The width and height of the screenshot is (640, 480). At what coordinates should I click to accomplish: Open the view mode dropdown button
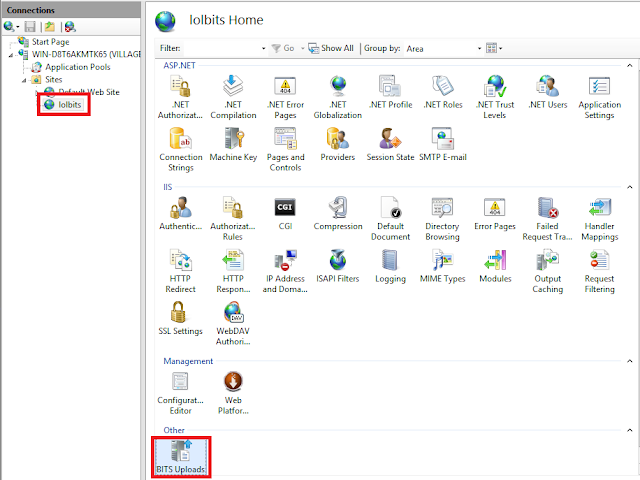494,49
